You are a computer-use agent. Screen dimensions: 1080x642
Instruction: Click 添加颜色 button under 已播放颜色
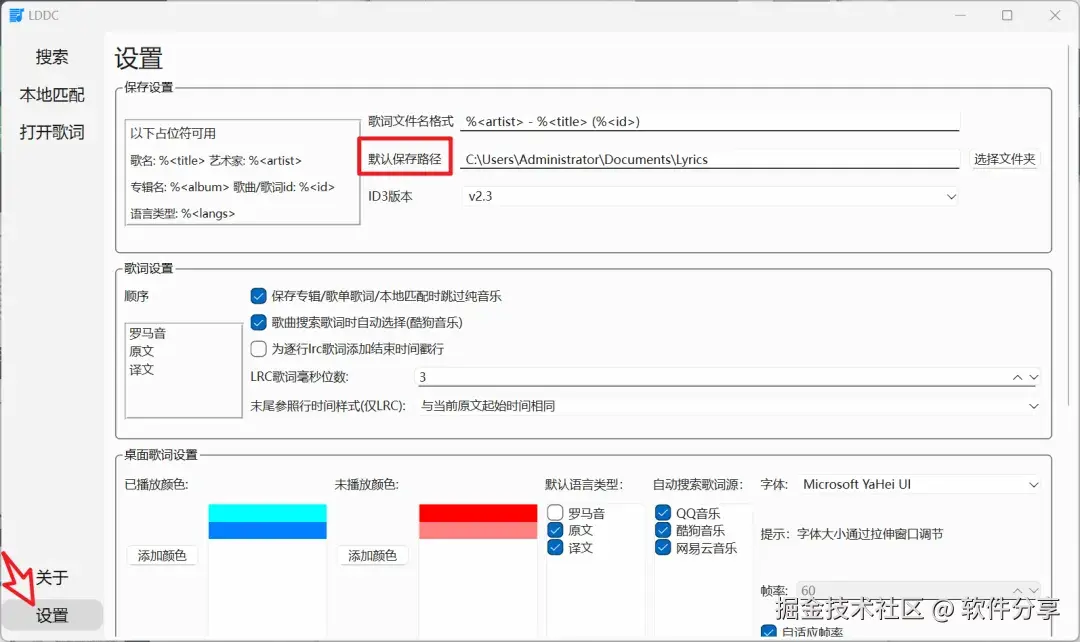[162, 555]
